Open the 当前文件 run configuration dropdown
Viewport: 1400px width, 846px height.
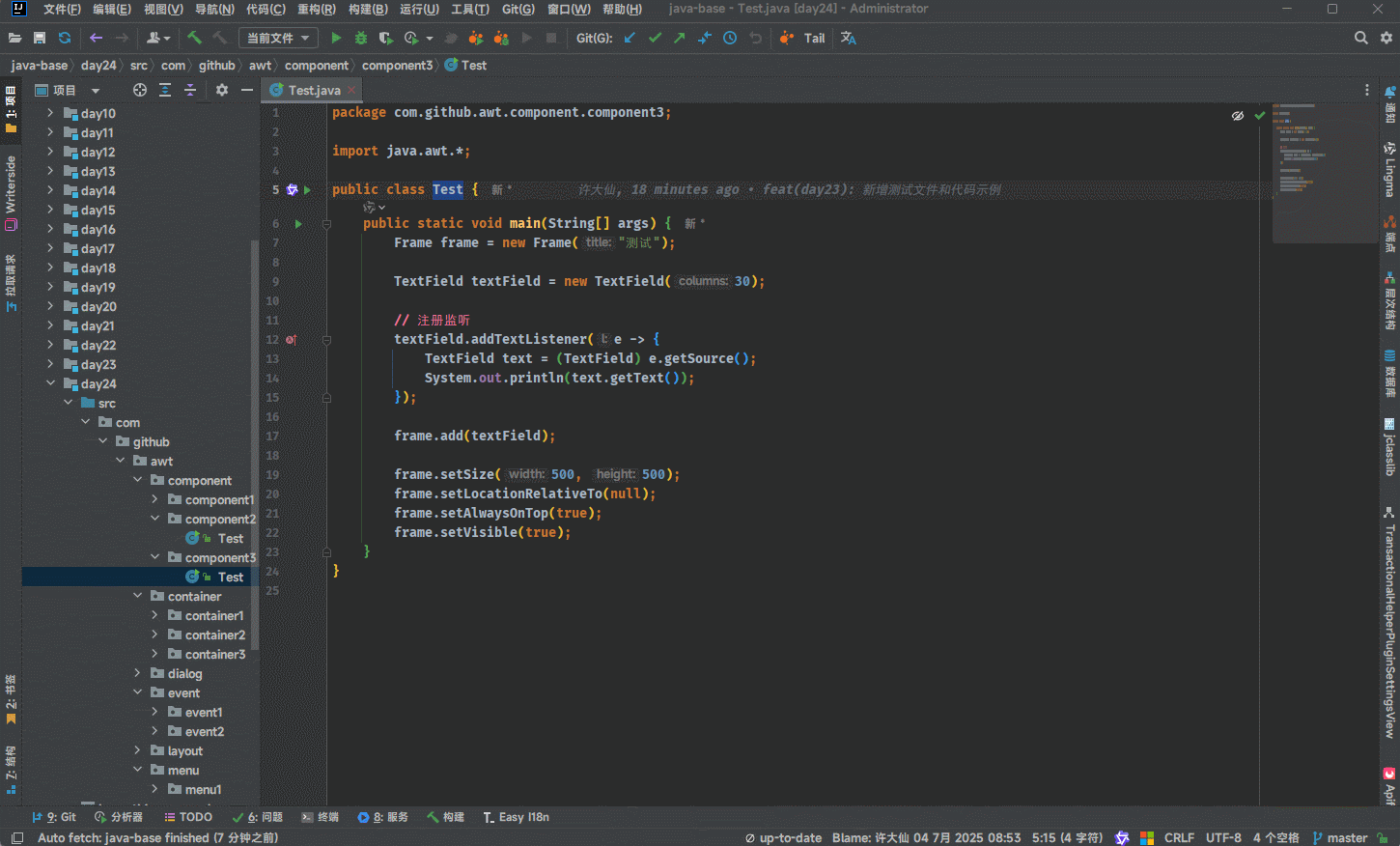click(x=278, y=38)
